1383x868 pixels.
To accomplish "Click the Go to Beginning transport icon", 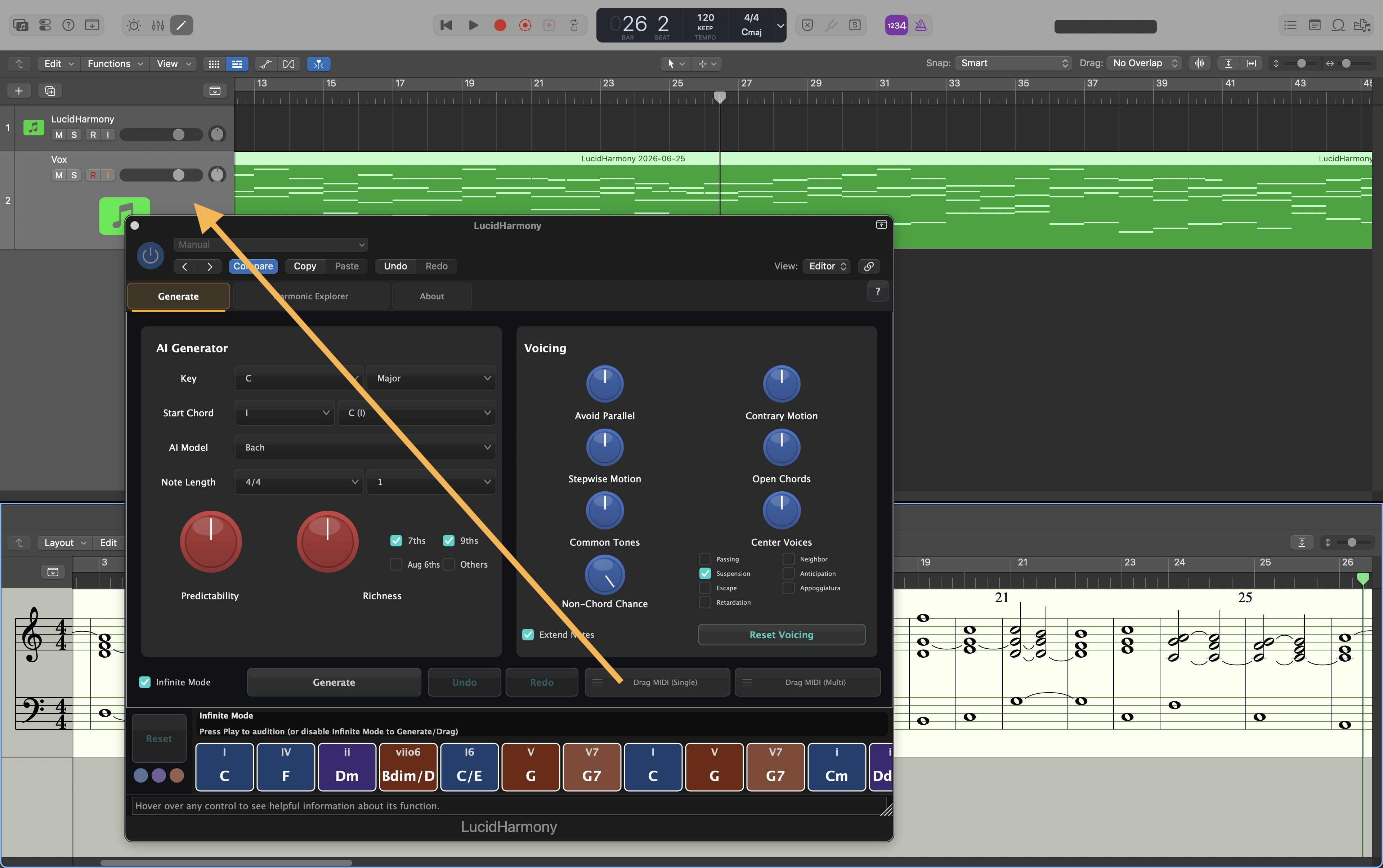I will [446, 25].
